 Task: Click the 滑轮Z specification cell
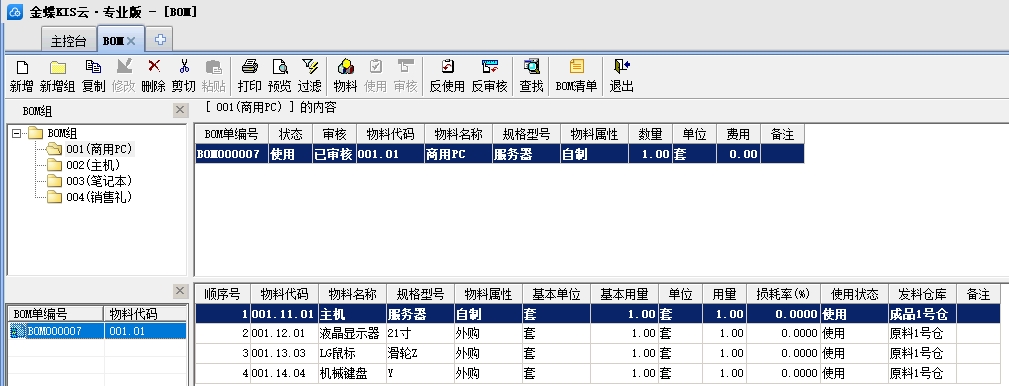(420, 354)
